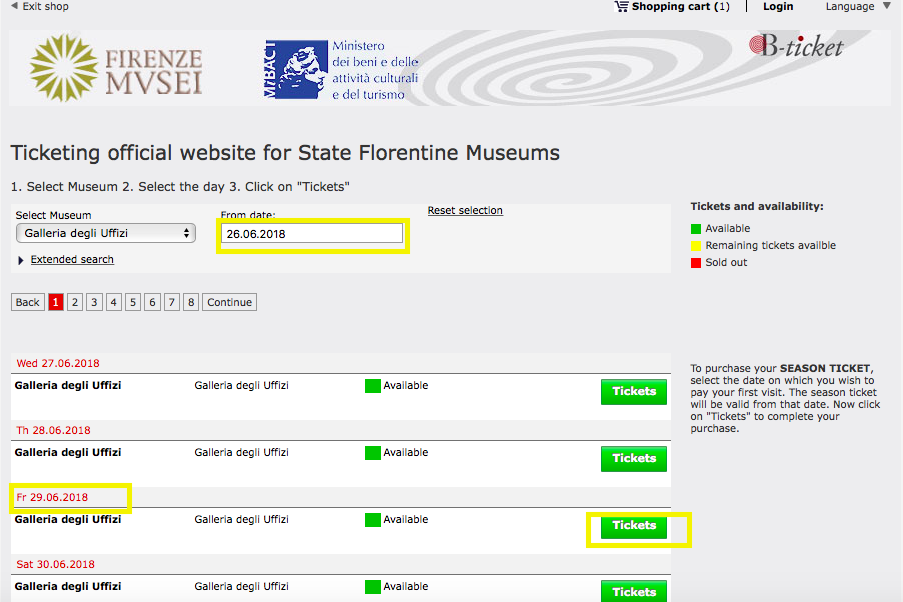Open the Shopping cart (1) link
This screenshot has height=602, width=903.
680,6
